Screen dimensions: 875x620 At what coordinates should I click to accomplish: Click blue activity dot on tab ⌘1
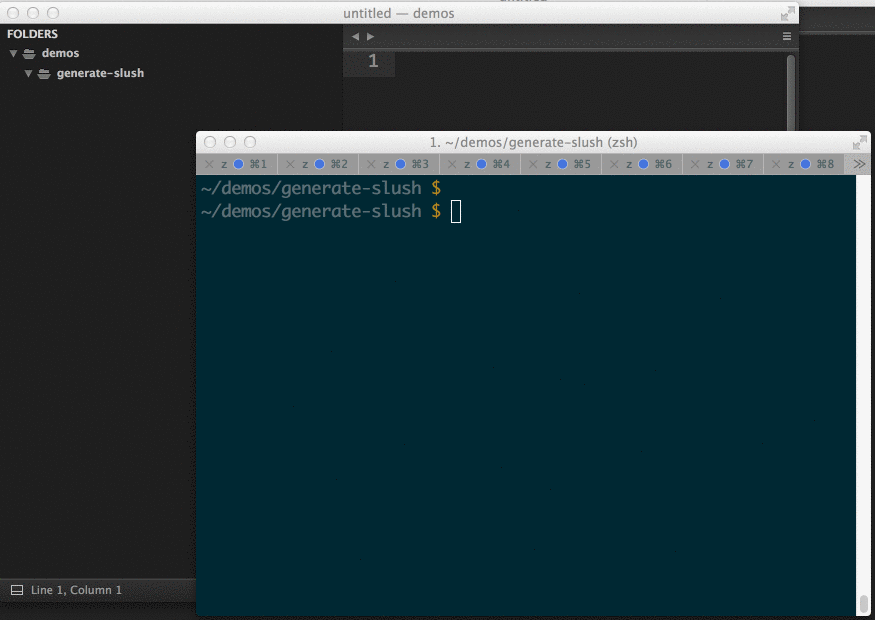point(238,164)
